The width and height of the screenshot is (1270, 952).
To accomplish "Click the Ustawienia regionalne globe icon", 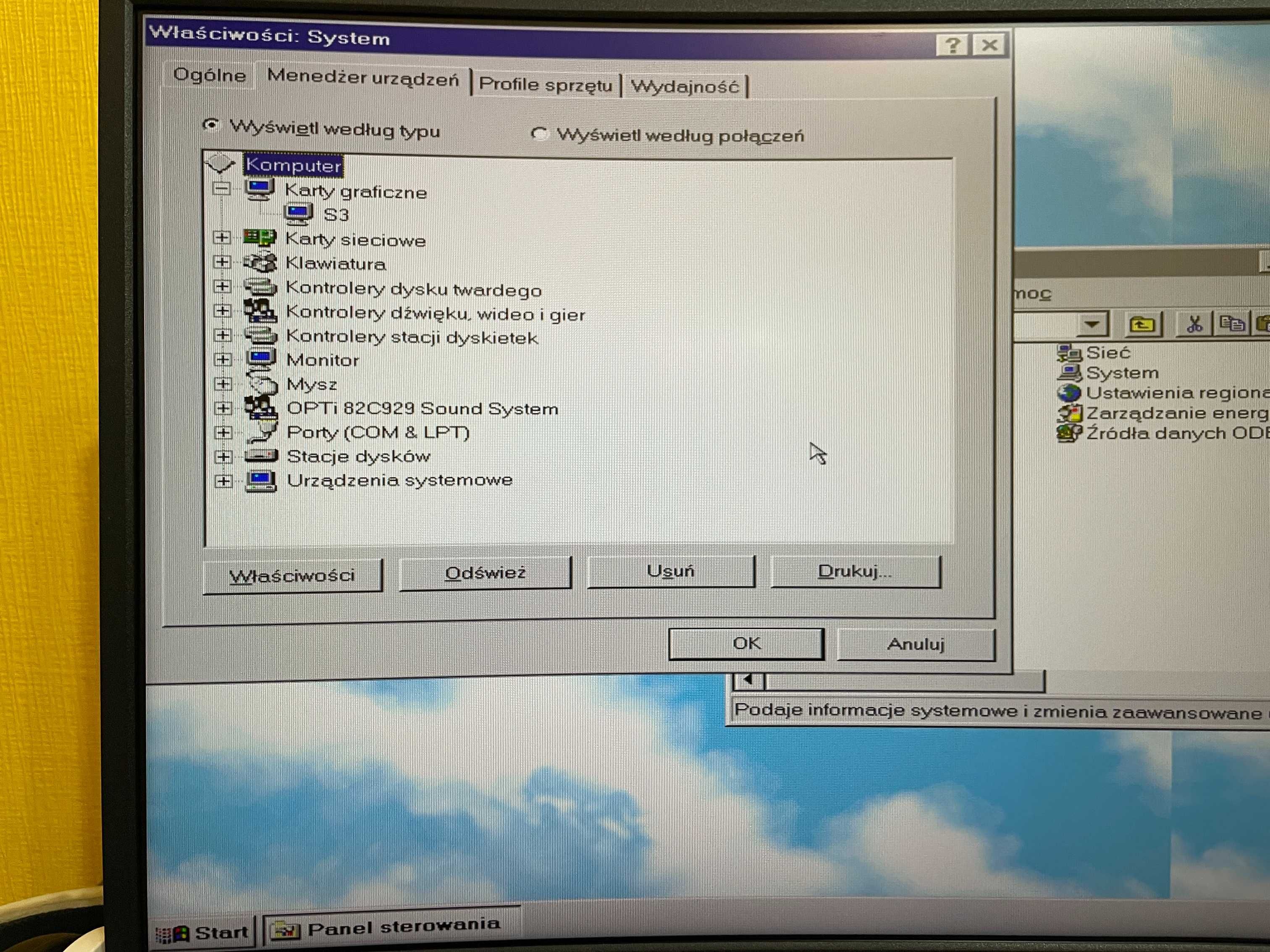I will pos(1069,392).
